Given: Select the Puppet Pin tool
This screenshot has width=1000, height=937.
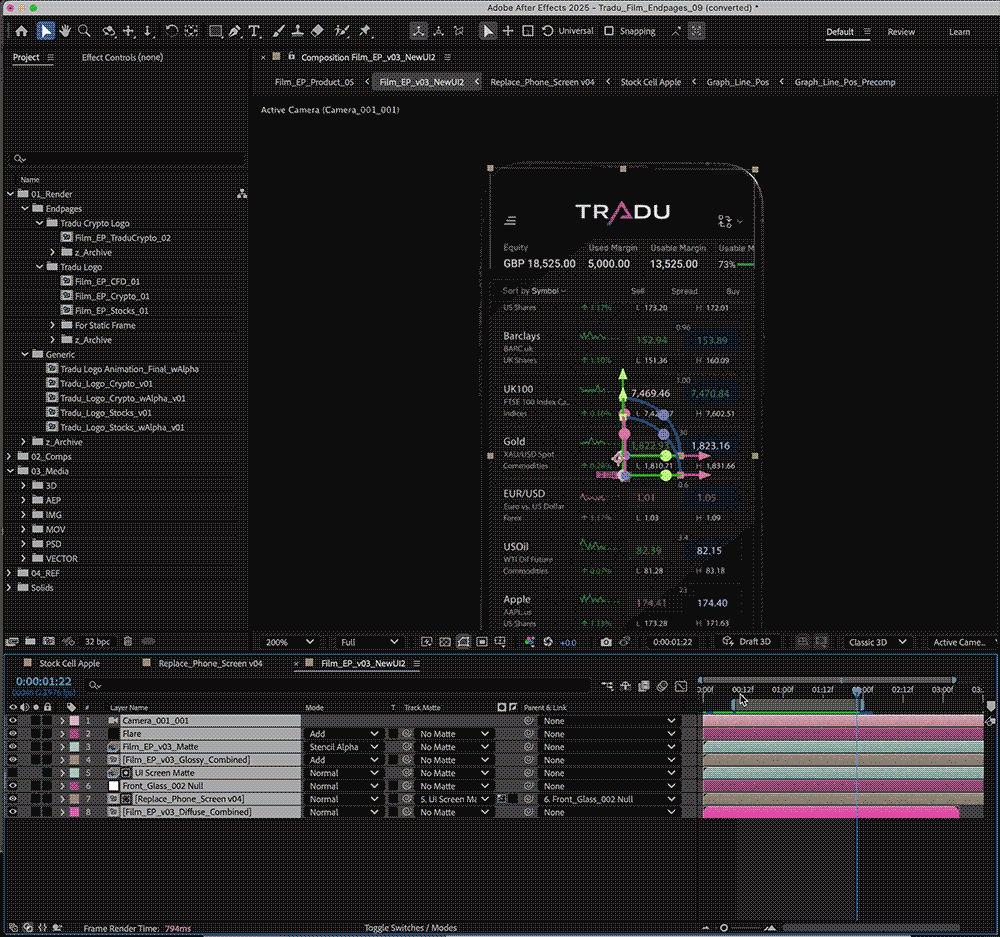Looking at the screenshot, I should pos(365,31).
